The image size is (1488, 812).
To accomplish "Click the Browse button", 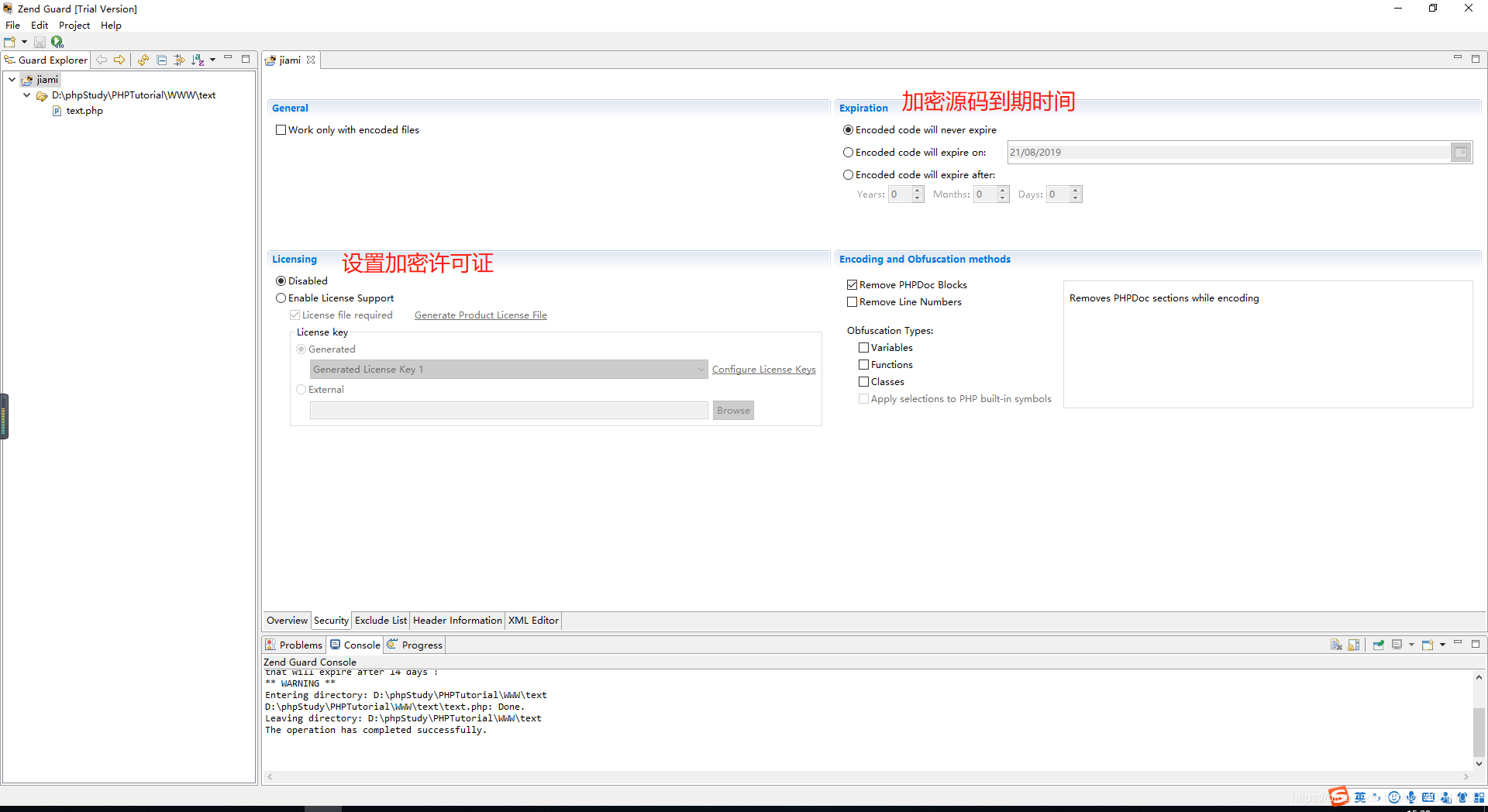I will tap(733, 411).
